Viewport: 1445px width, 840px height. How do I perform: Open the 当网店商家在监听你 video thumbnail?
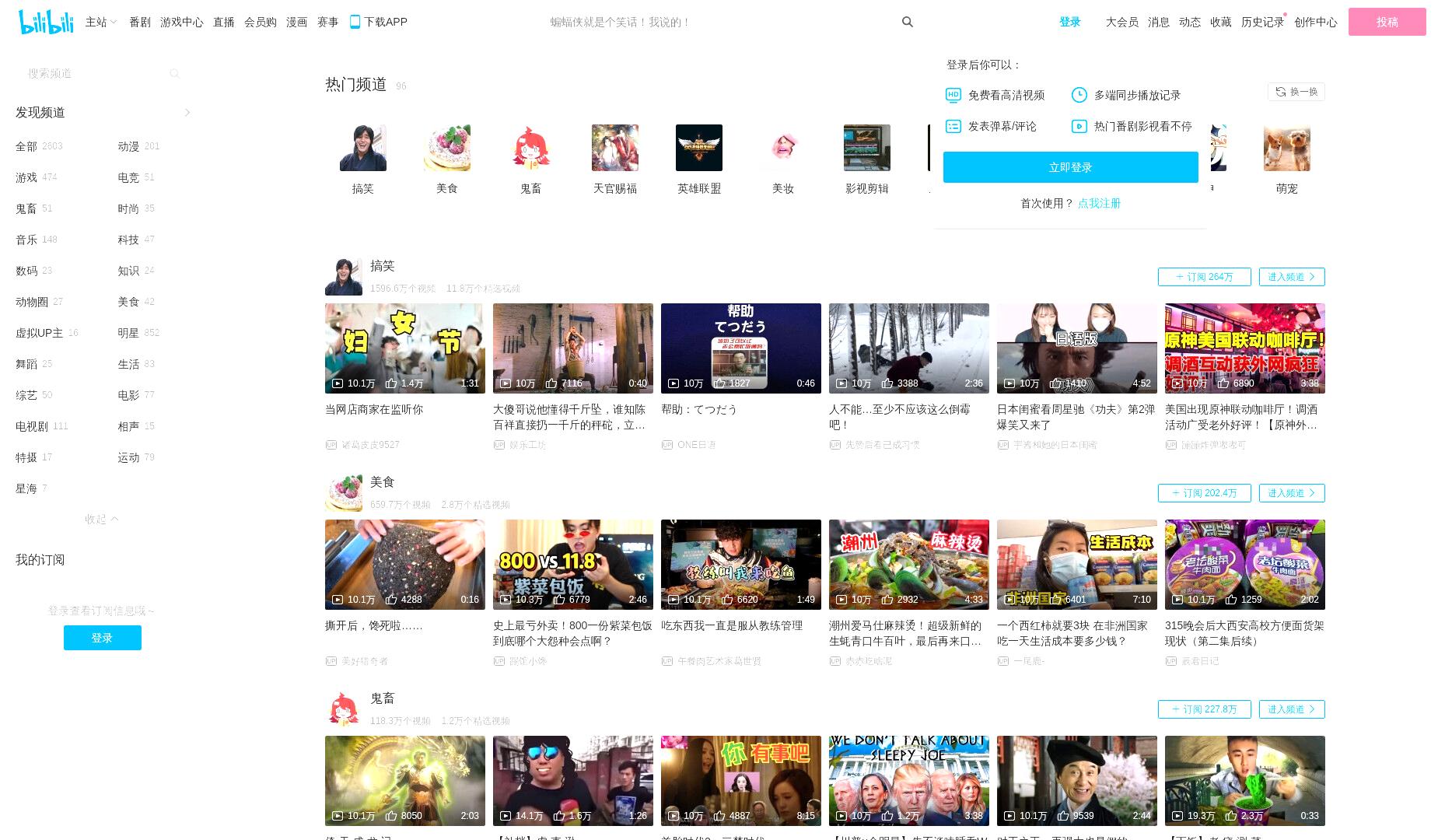coord(405,348)
